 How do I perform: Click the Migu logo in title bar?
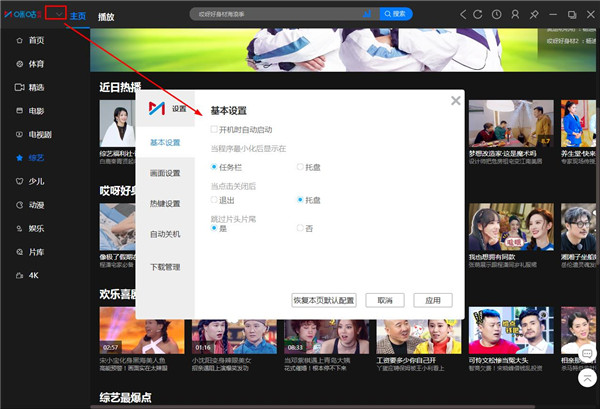23,15
